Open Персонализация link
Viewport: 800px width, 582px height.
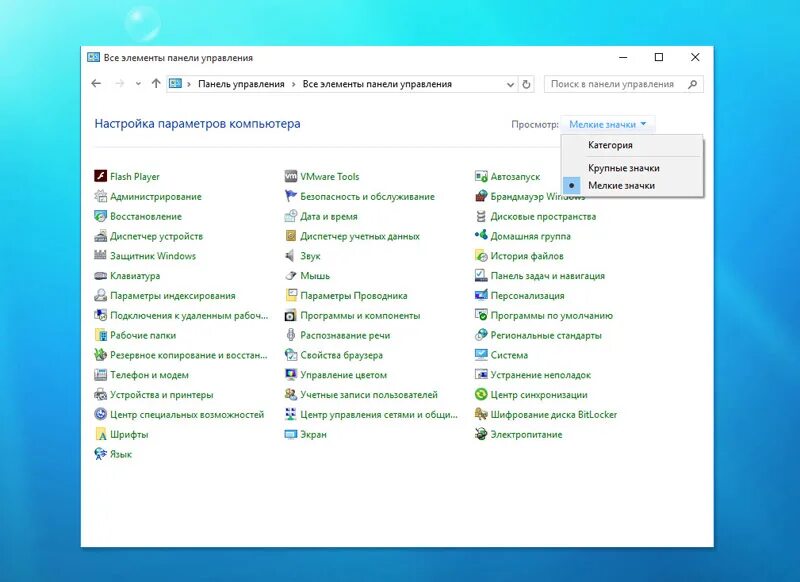click(527, 295)
